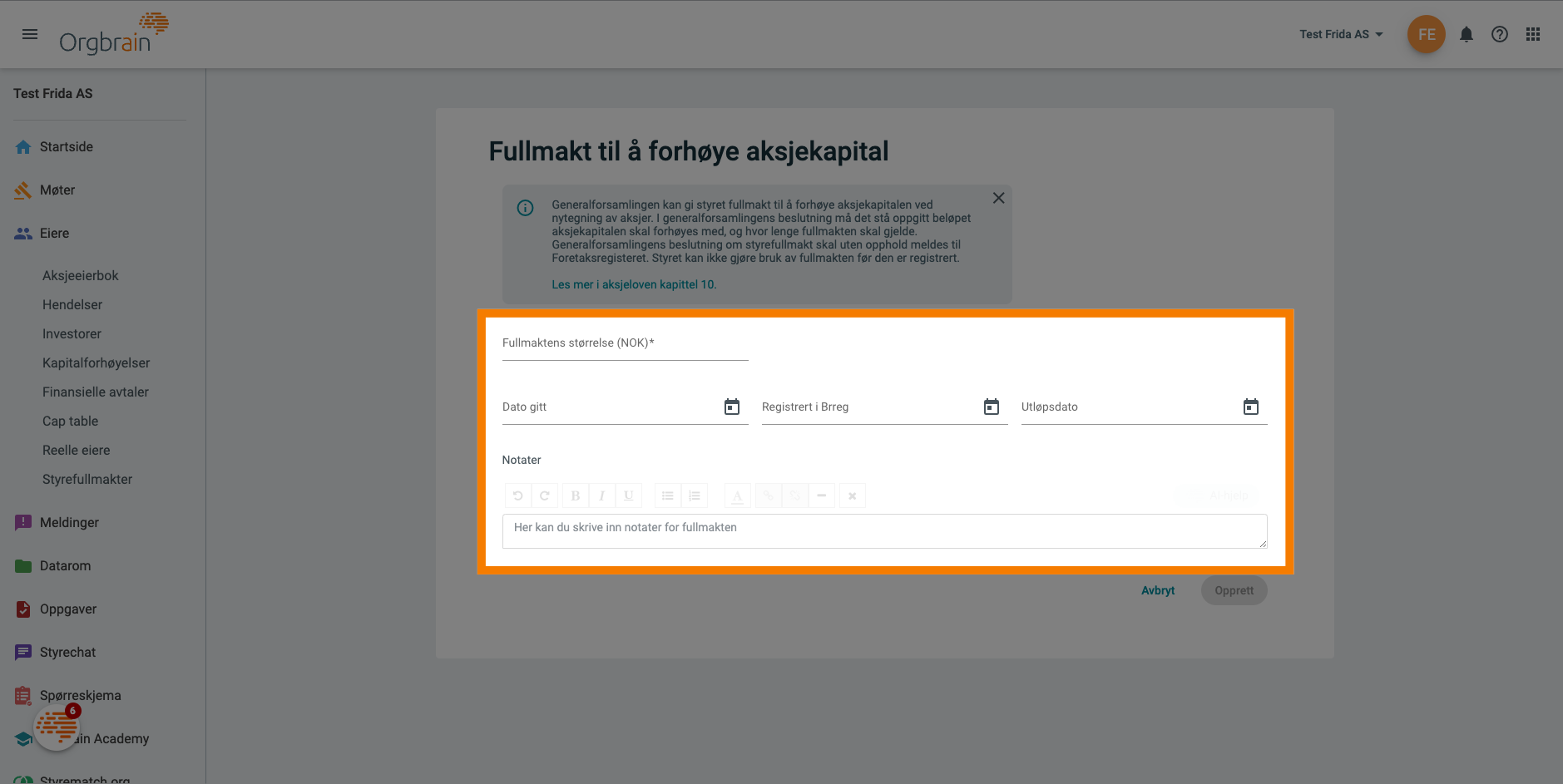This screenshot has height=784, width=1563.
Task: Insert a numbered list
Action: coord(695,496)
